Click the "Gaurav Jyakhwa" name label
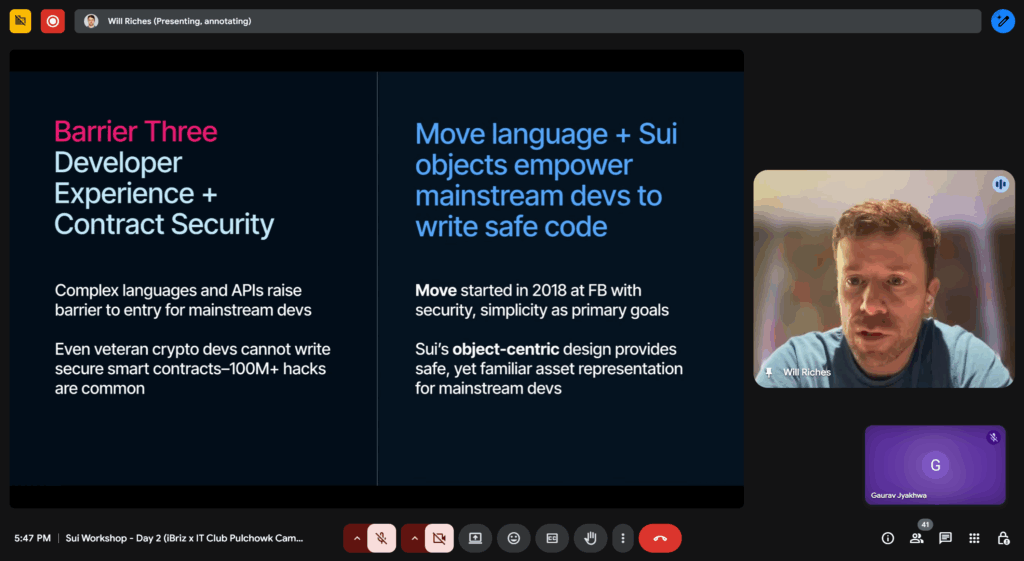The width and height of the screenshot is (1024, 561). (x=899, y=495)
